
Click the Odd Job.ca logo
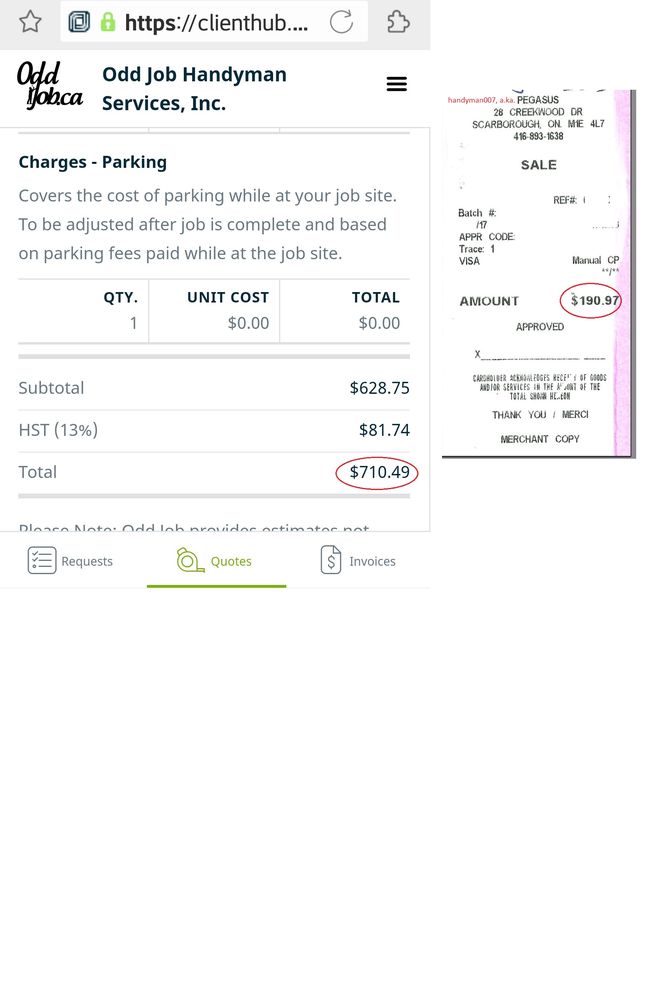(x=50, y=86)
